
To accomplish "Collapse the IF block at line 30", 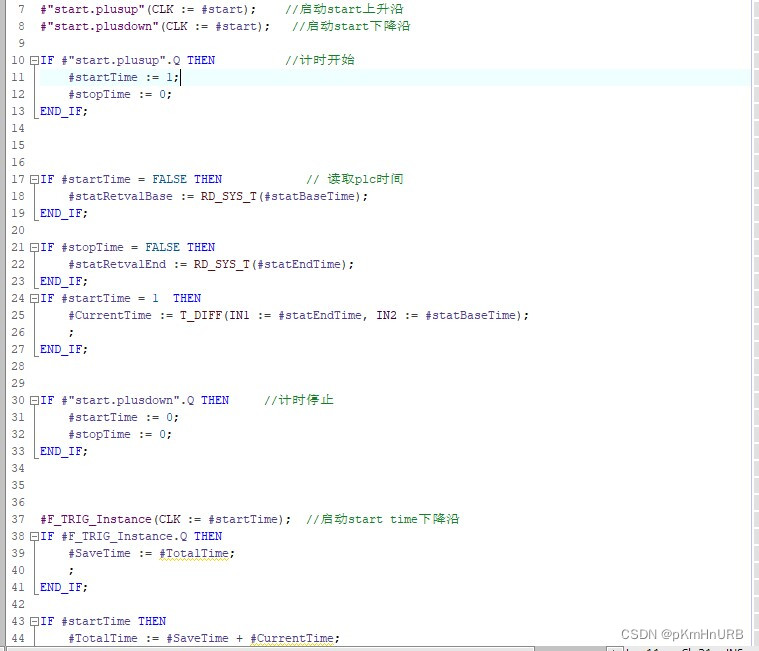I will click(34, 400).
